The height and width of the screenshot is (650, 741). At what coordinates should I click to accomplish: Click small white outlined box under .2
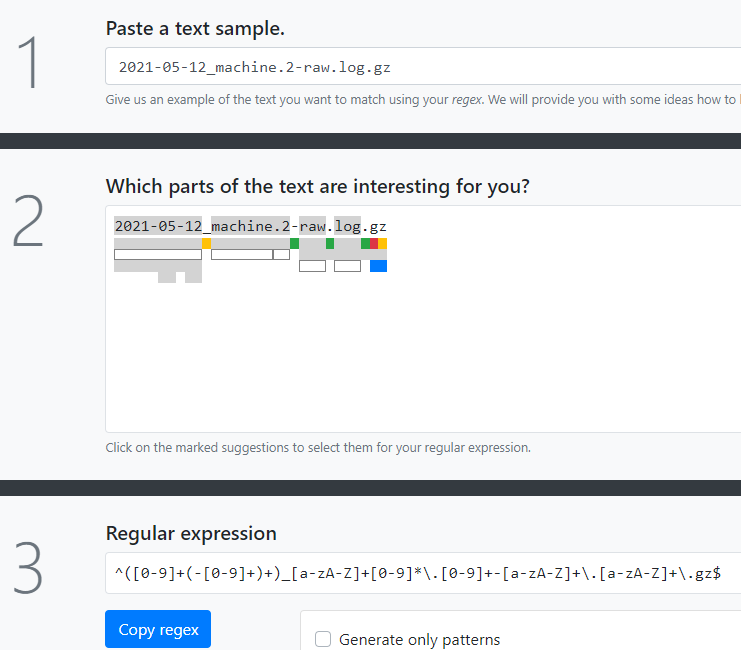tap(281, 254)
